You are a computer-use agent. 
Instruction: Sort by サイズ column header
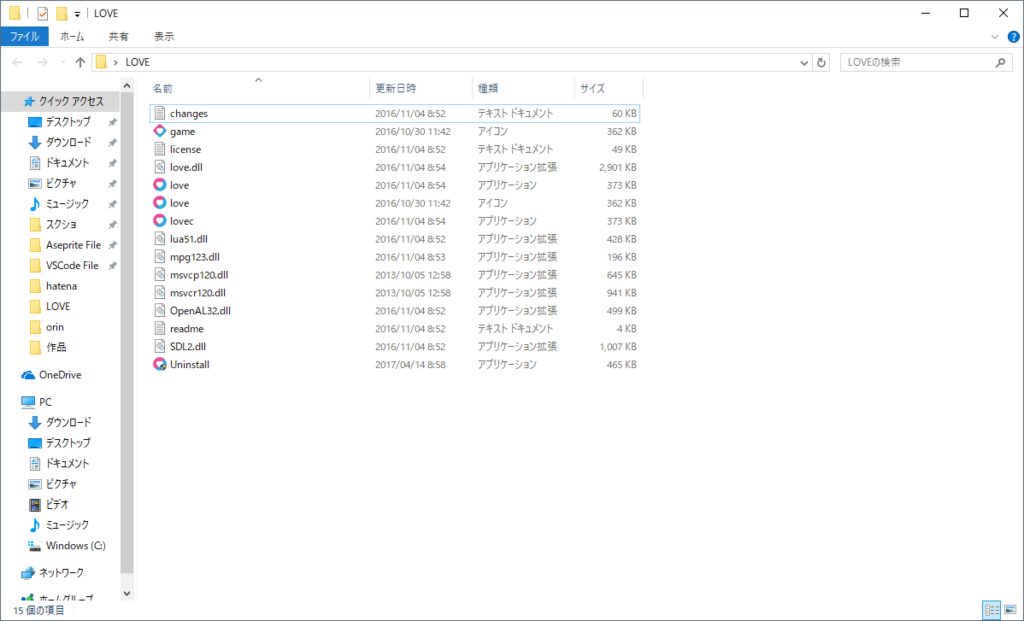pos(609,88)
